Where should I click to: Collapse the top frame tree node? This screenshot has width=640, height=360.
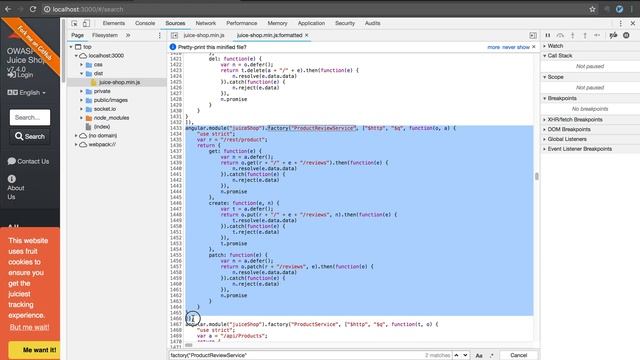(71, 47)
